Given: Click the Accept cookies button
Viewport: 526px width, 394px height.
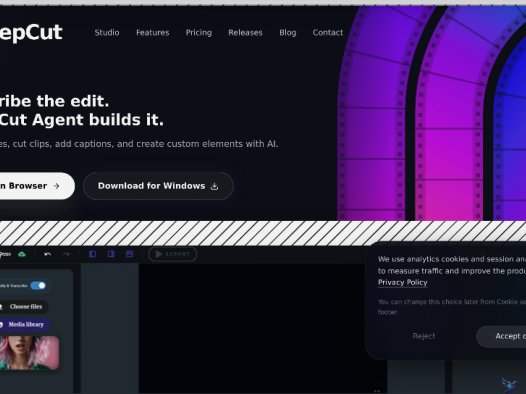Looking at the screenshot, I should tap(502, 336).
